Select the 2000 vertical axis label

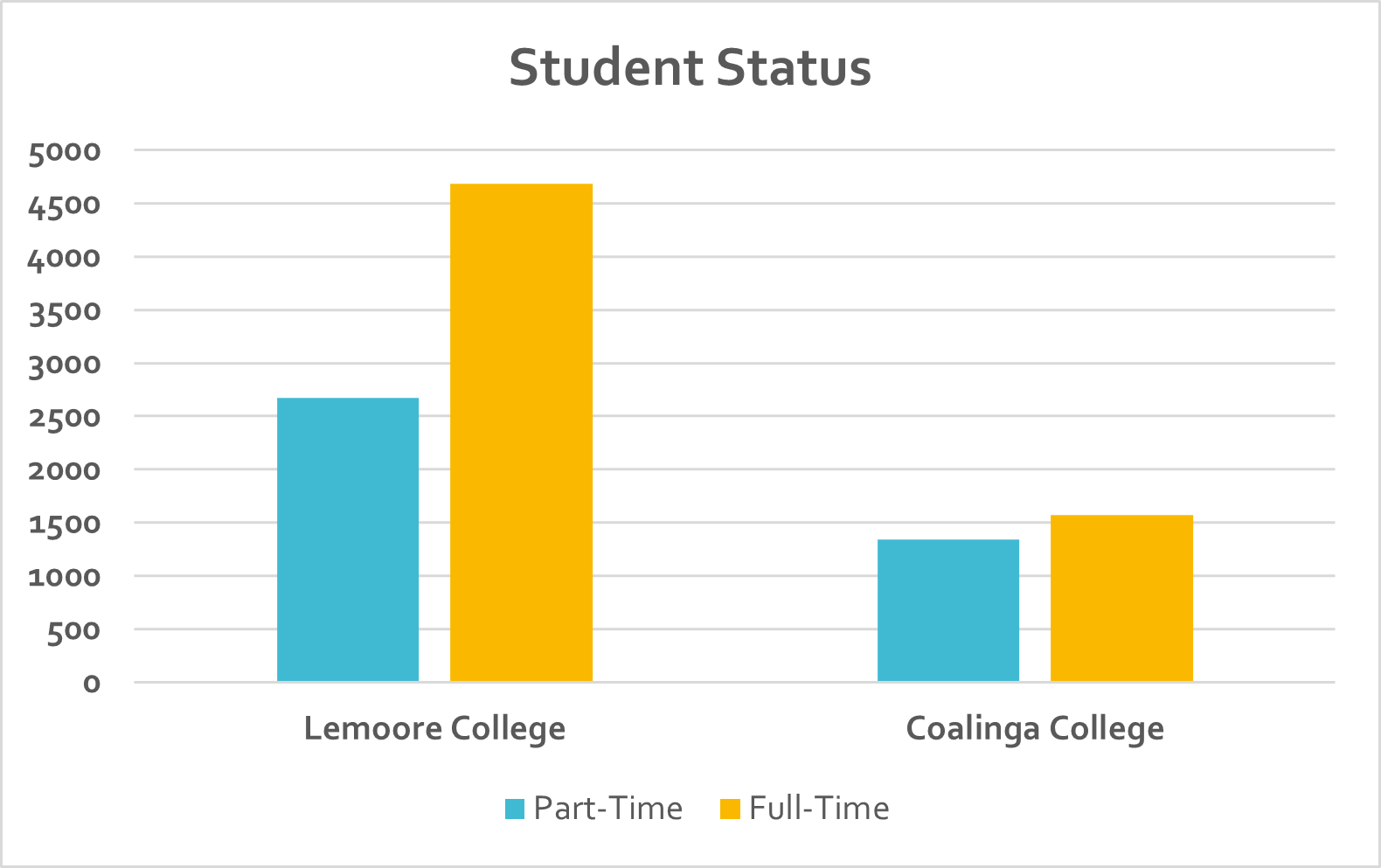pyautogui.click(x=65, y=471)
